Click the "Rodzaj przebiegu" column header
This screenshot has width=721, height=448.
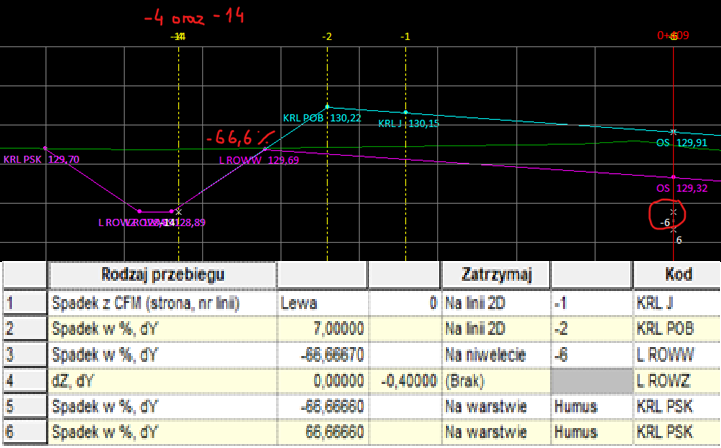click(x=162, y=274)
